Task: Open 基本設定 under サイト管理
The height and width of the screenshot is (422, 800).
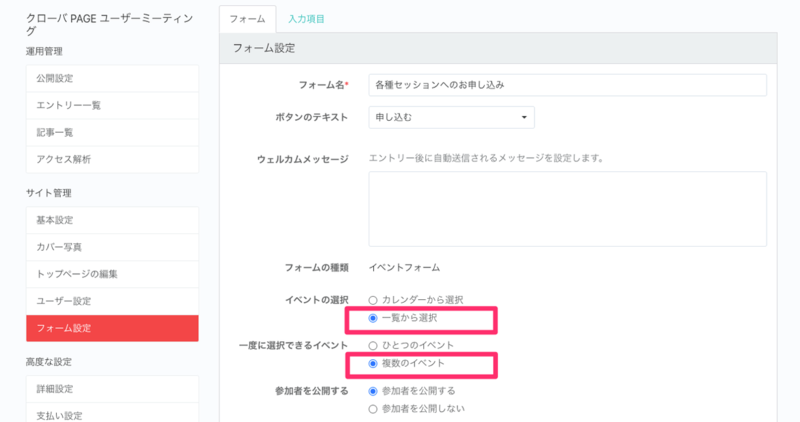Action: (112, 220)
